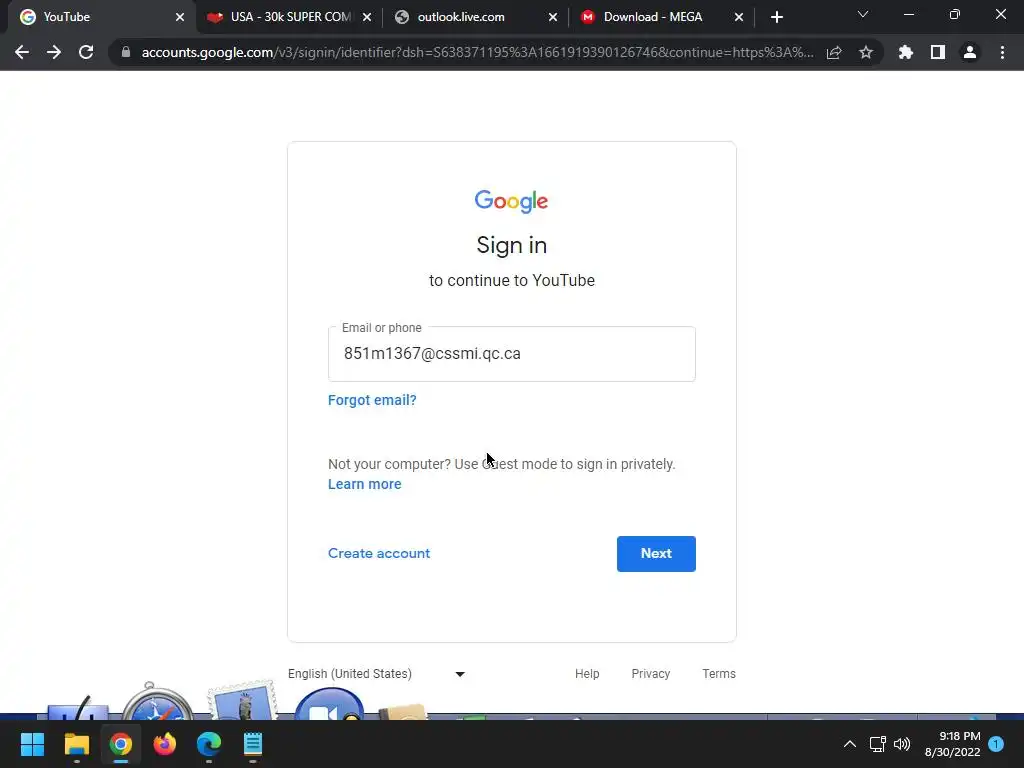Show hidden system tray icons
Viewport: 1024px width, 768px height.
850,744
